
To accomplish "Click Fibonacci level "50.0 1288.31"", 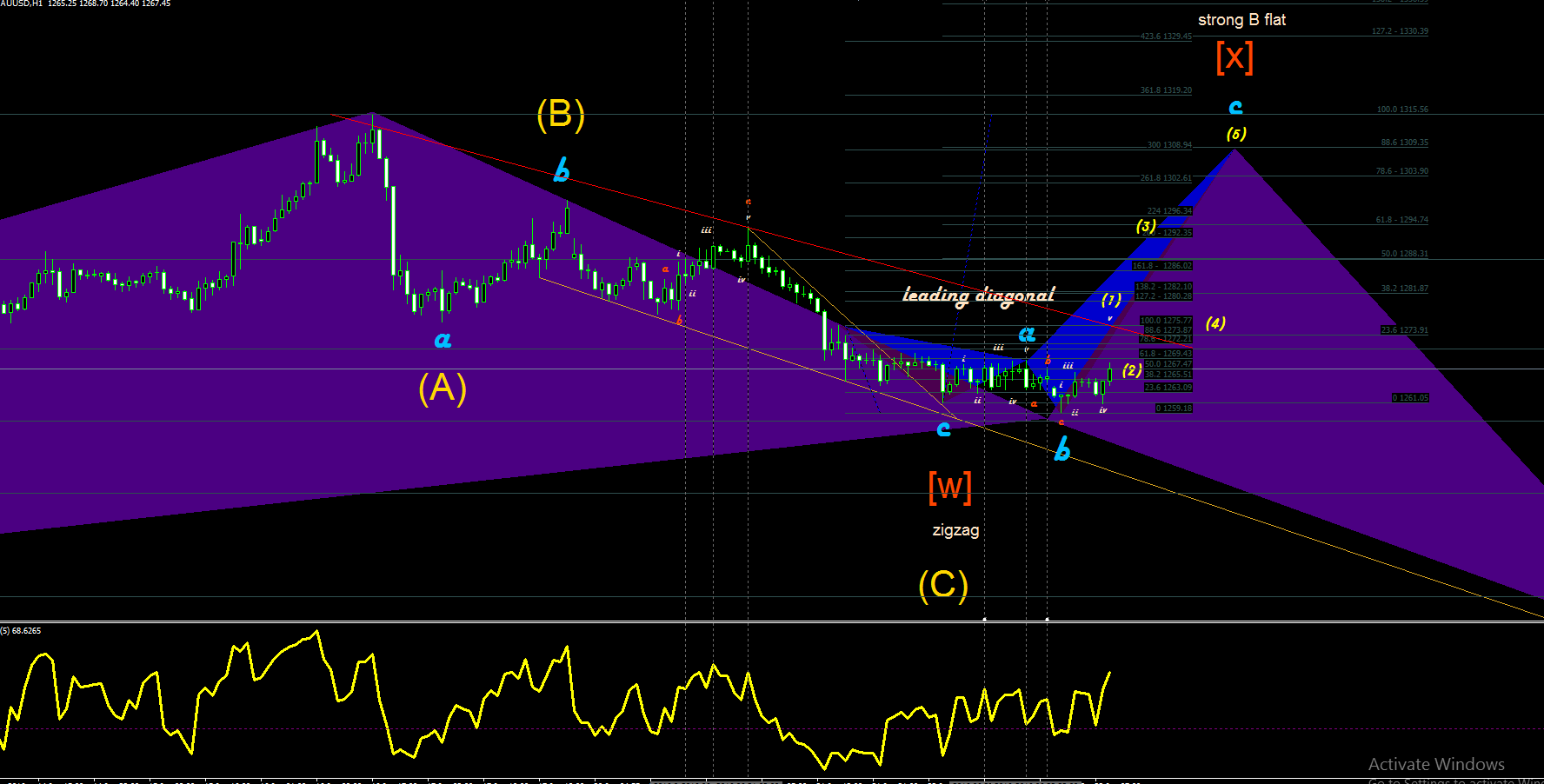I will click(1405, 254).
